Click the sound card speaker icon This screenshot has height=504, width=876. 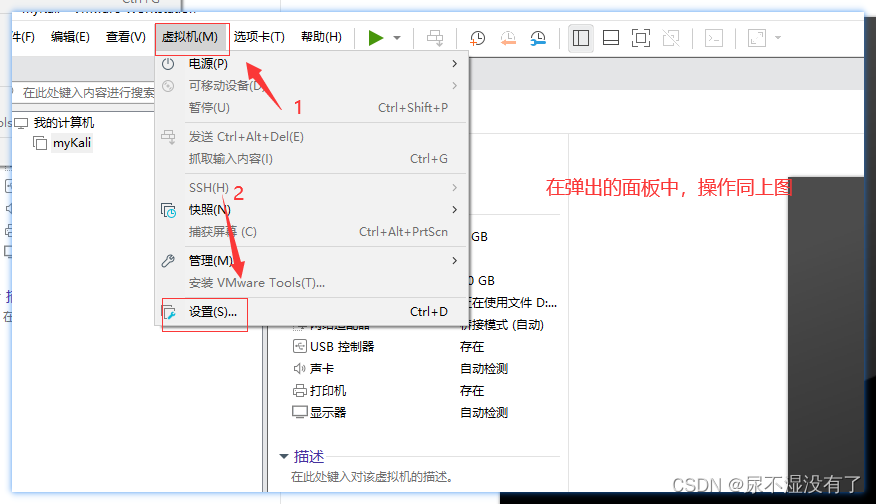point(299,368)
